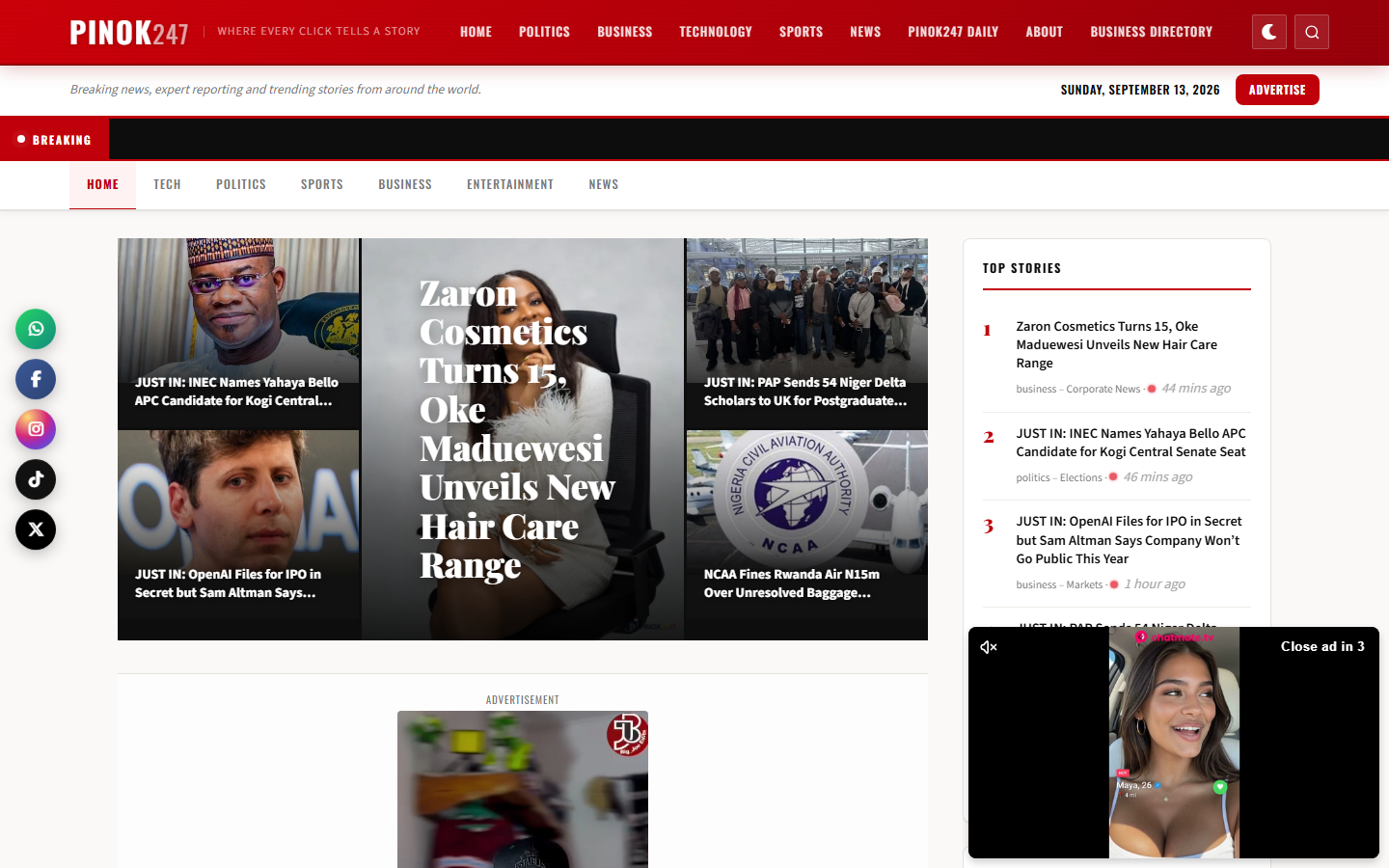Open the Instagram floating icon
This screenshot has width=1389, height=868.
(36, 429)
